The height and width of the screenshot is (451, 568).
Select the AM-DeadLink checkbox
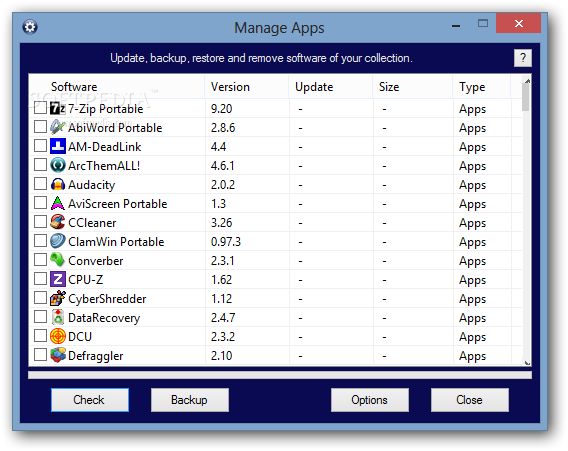coord(40,146)
